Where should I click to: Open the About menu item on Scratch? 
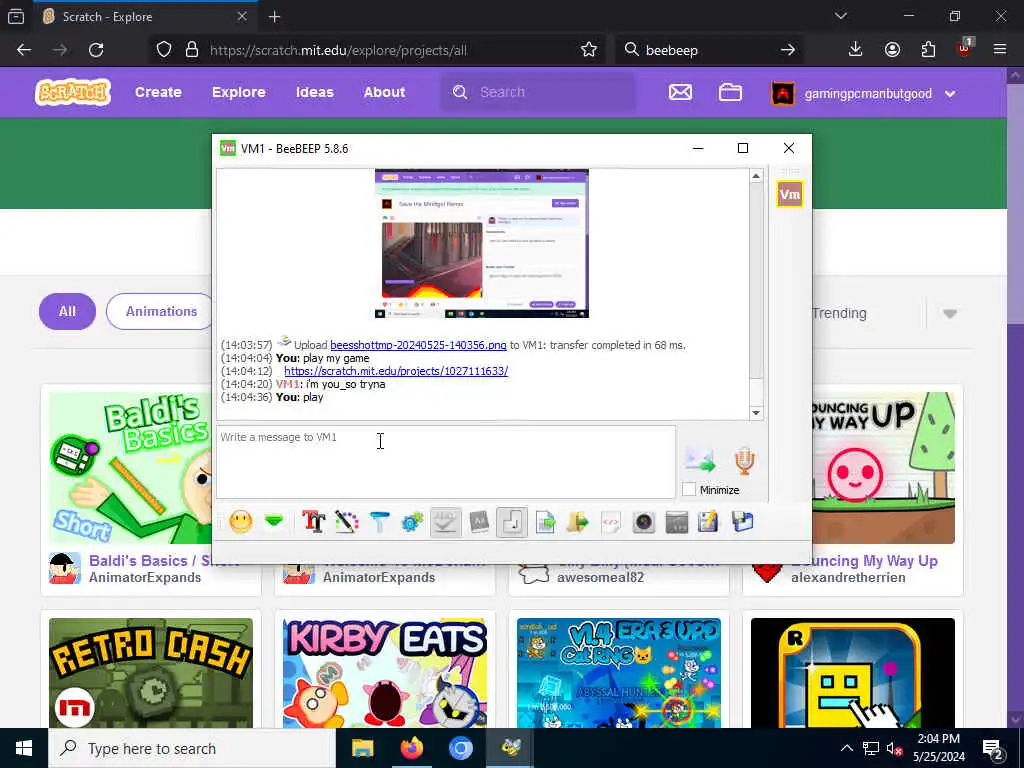coord(385,92)
